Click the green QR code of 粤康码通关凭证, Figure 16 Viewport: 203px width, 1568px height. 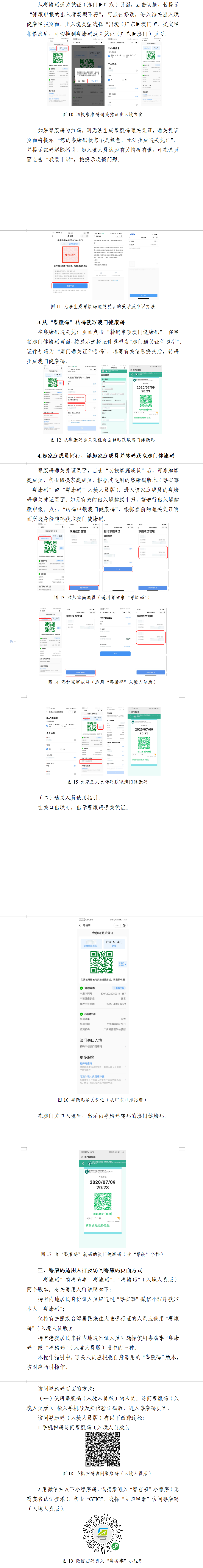pyautogui.click(x=101, y=962)
